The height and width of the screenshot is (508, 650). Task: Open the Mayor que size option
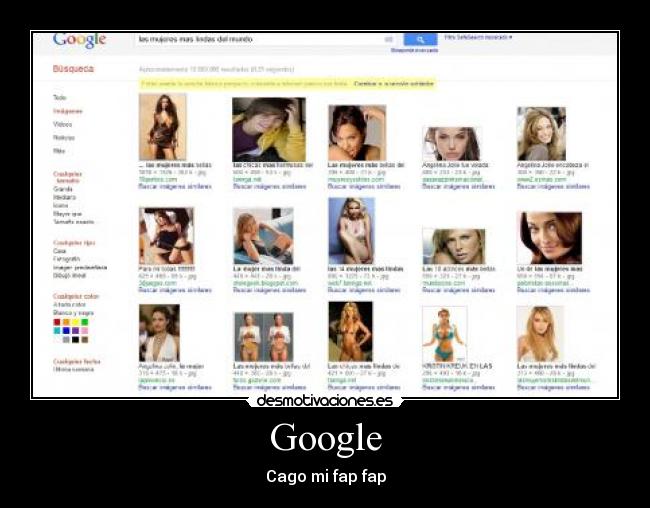67,214
